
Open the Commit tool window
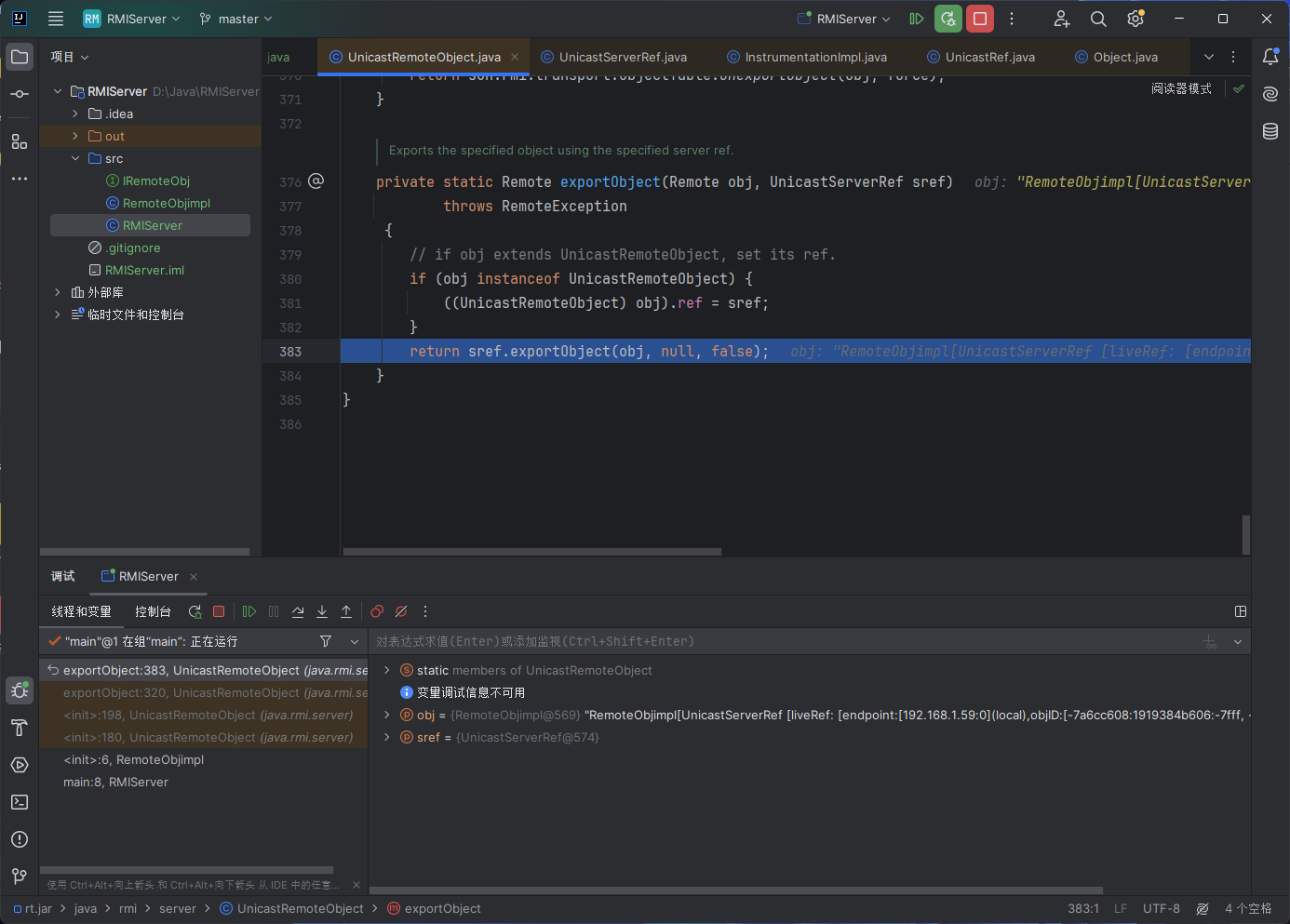(20, 94)
